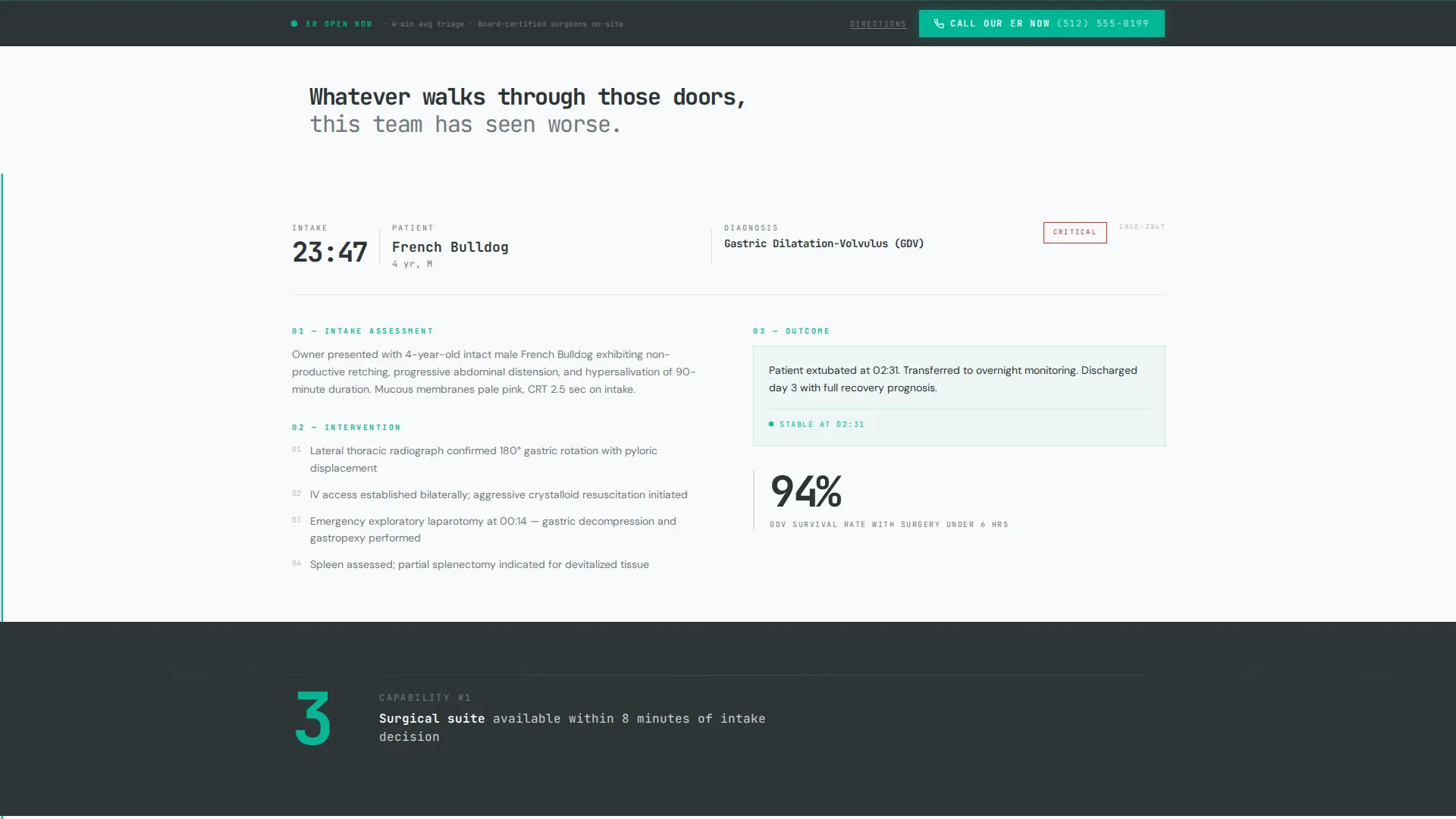Click the Capability #1 surgical suite text
This screenshot has height=819, width=1456.
[572, 727]
